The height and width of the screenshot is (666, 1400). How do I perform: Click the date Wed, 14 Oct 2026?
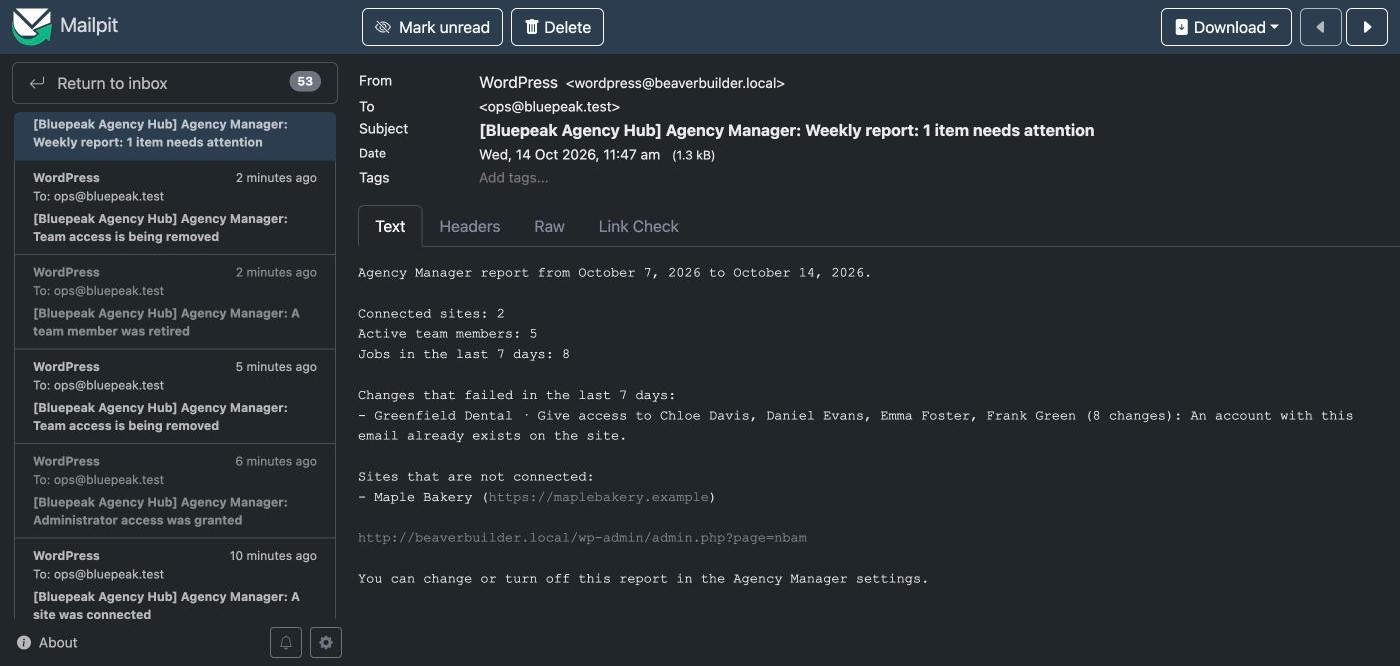pyautogui.click(x=570, y=154)
